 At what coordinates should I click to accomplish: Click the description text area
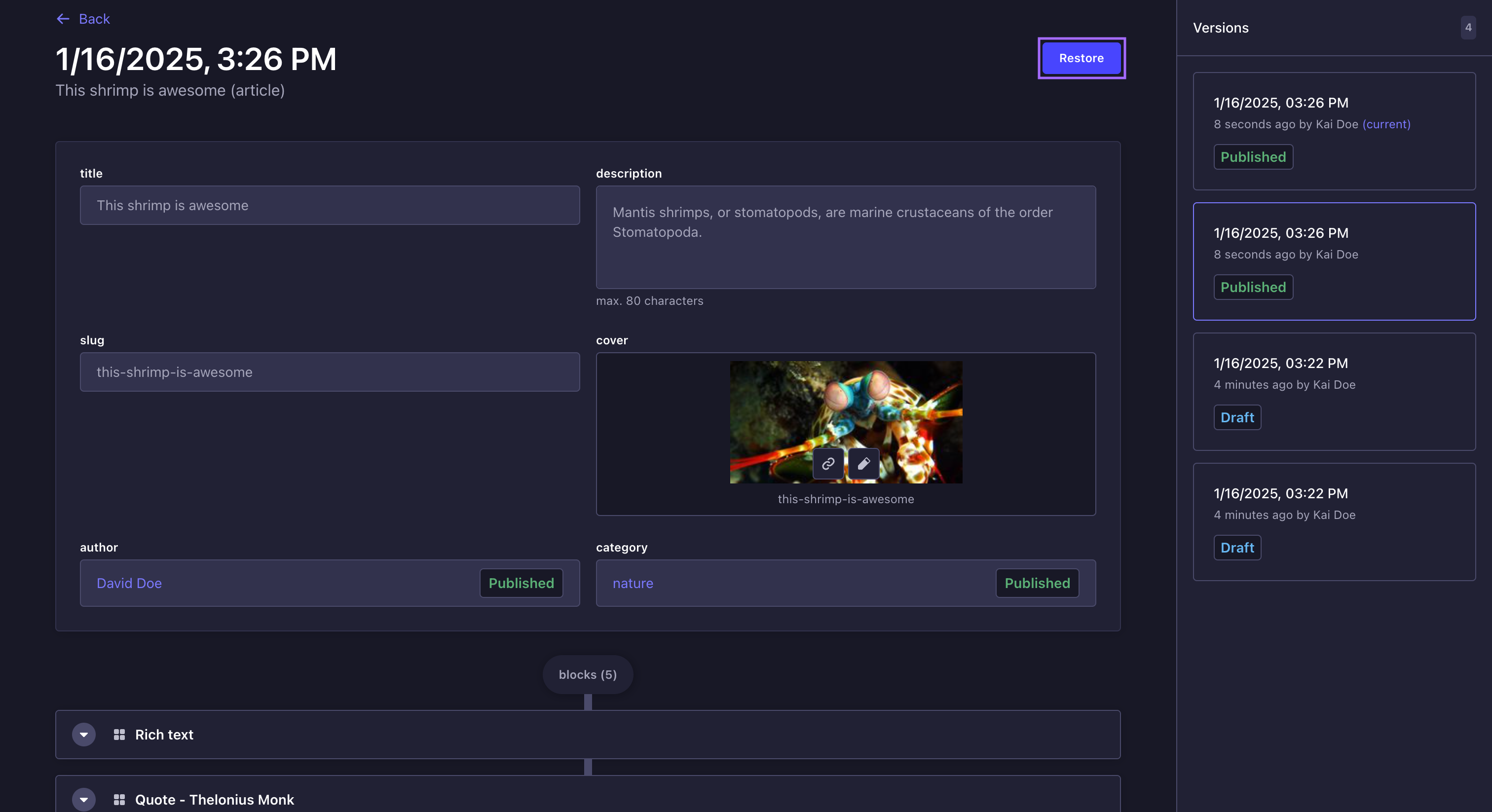point(845,237)
